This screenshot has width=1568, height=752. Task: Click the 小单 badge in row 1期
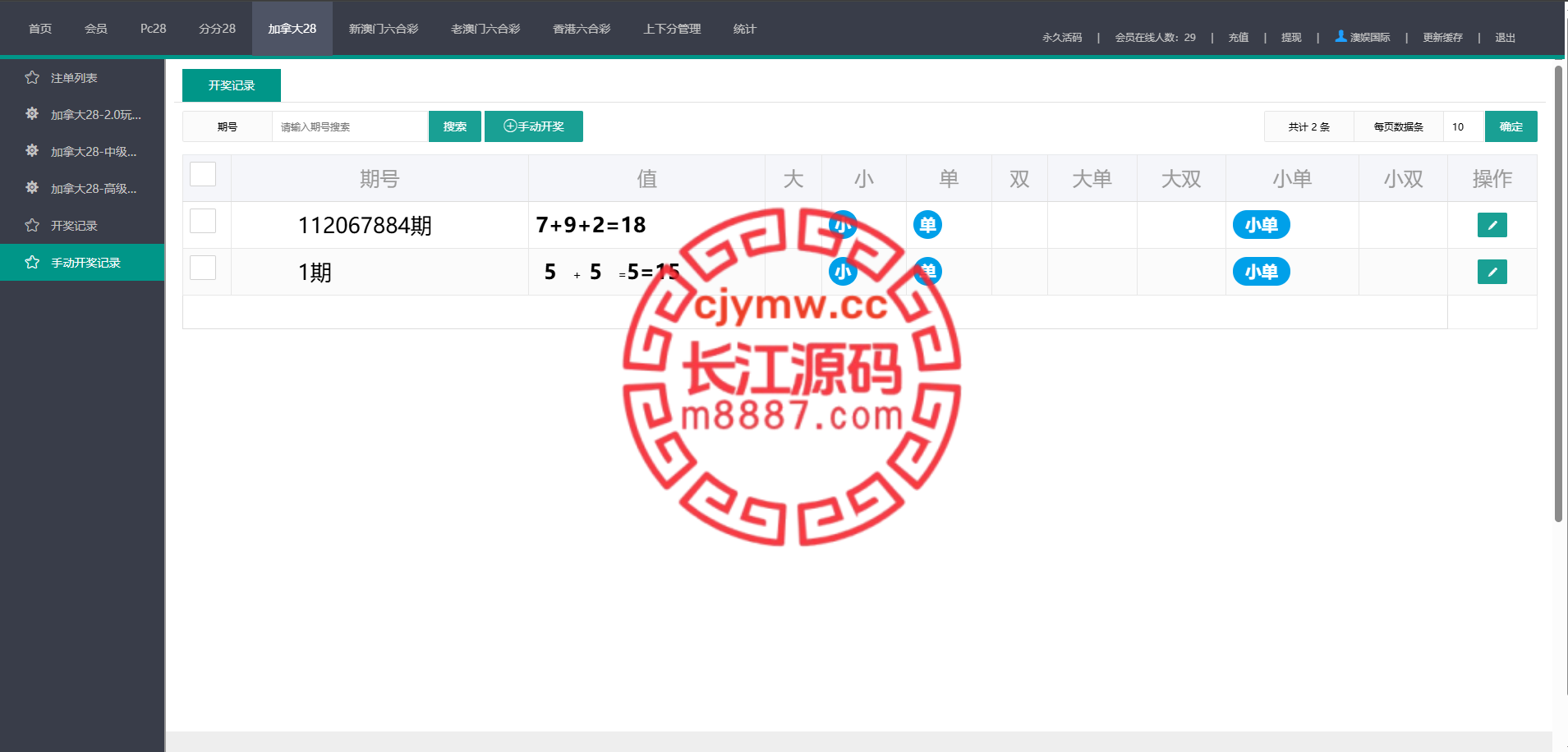click(x=1261, y=272)
